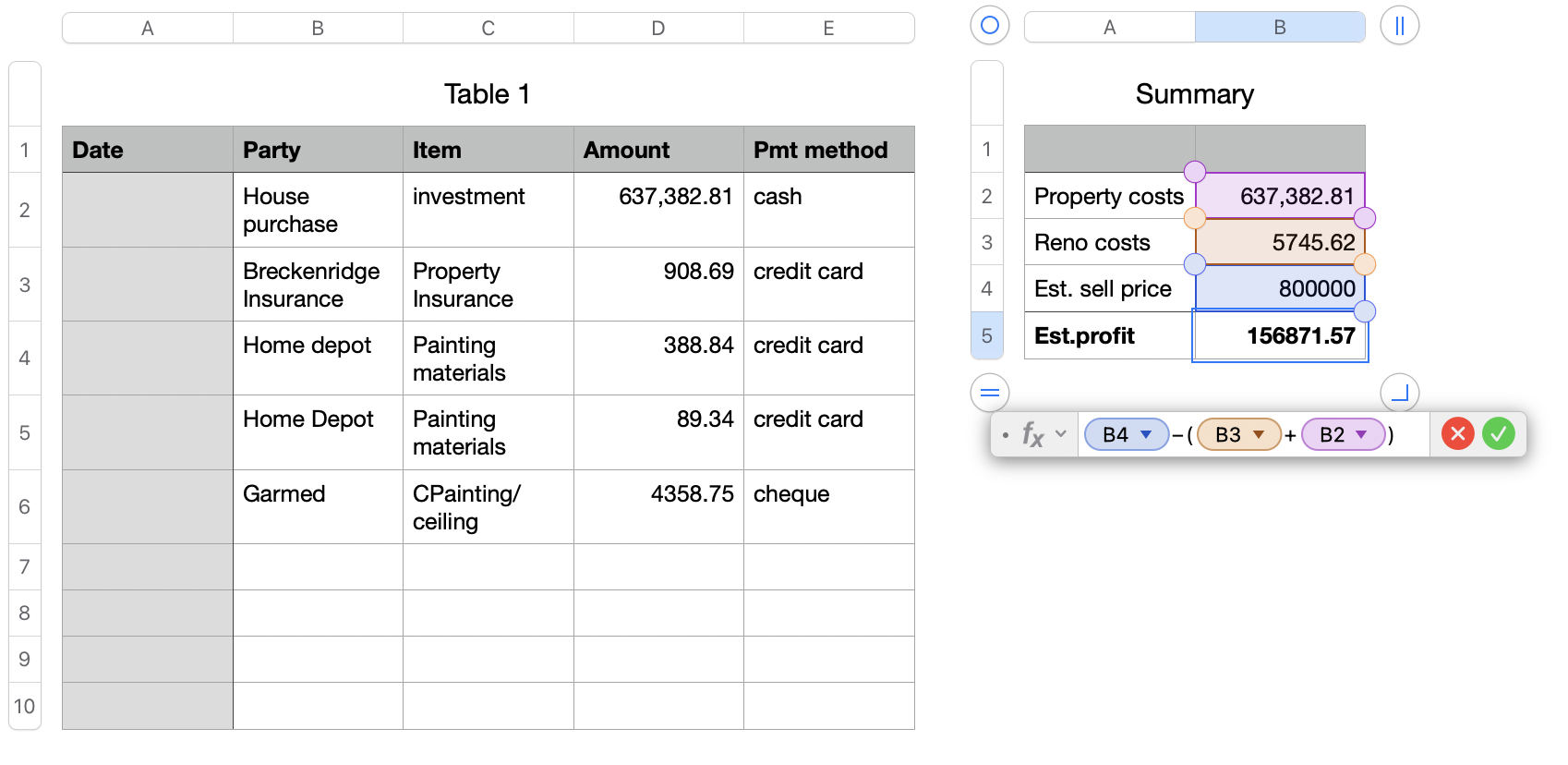Click Summary table's circular select handle
The image size is (1568, 765).
(989, 25)
